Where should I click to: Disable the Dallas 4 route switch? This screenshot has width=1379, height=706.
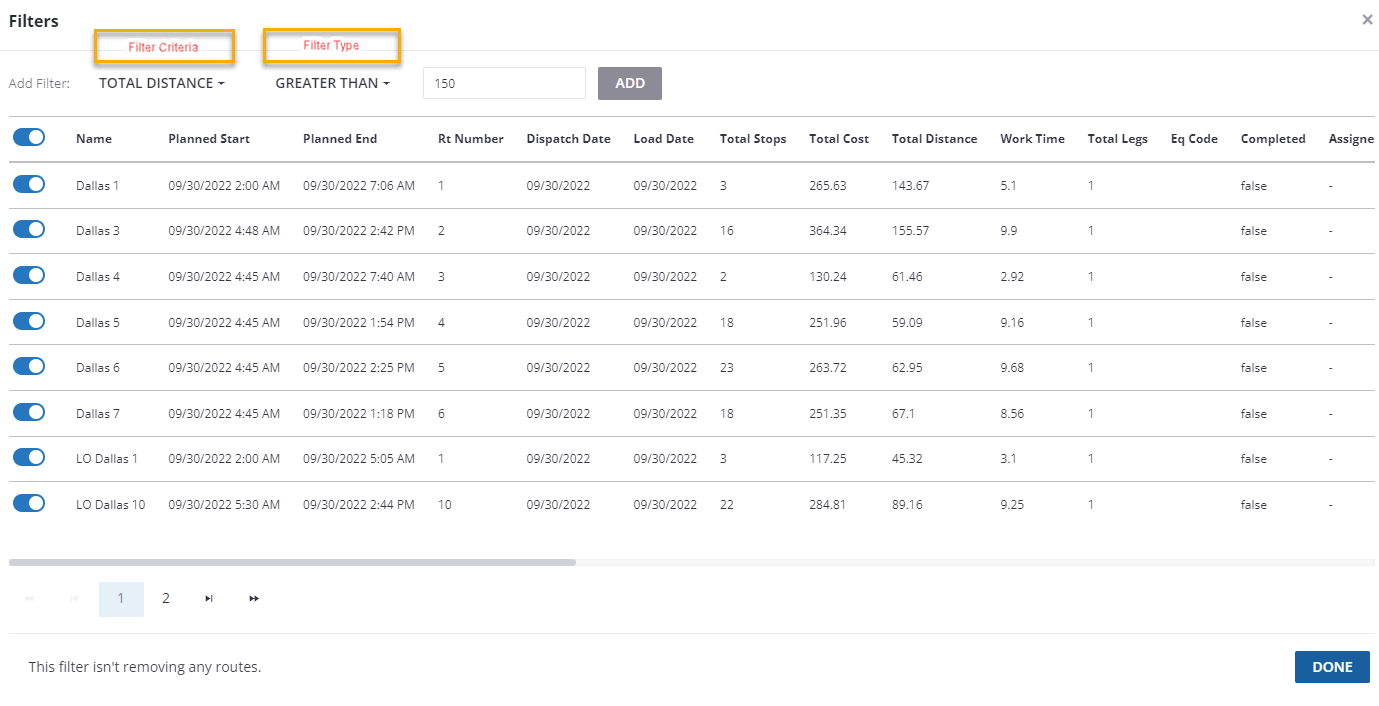pos(29,275)
